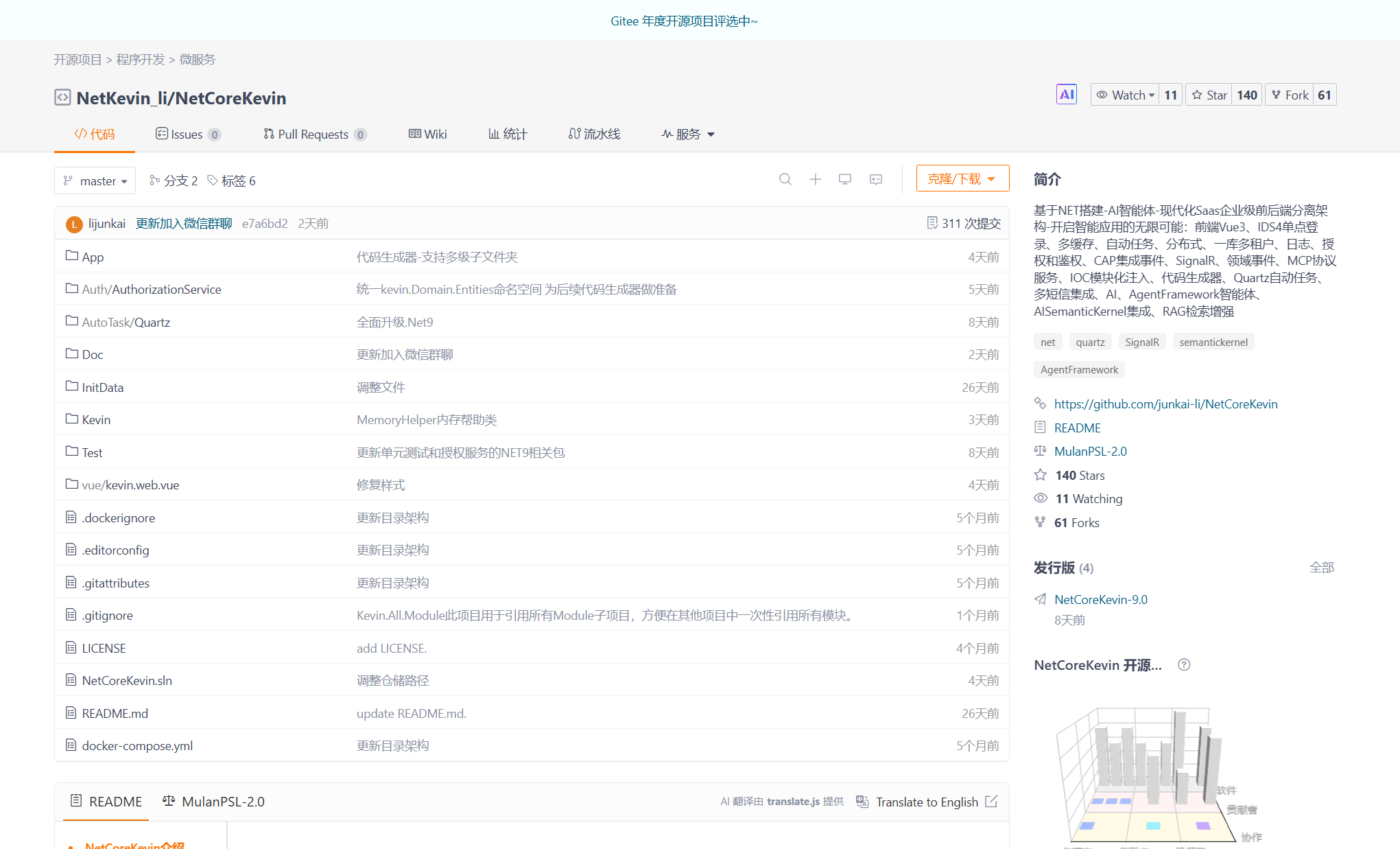Click the plus icon to create new file
Viewport: 1400px width, 849px height.
pos(815,179)
